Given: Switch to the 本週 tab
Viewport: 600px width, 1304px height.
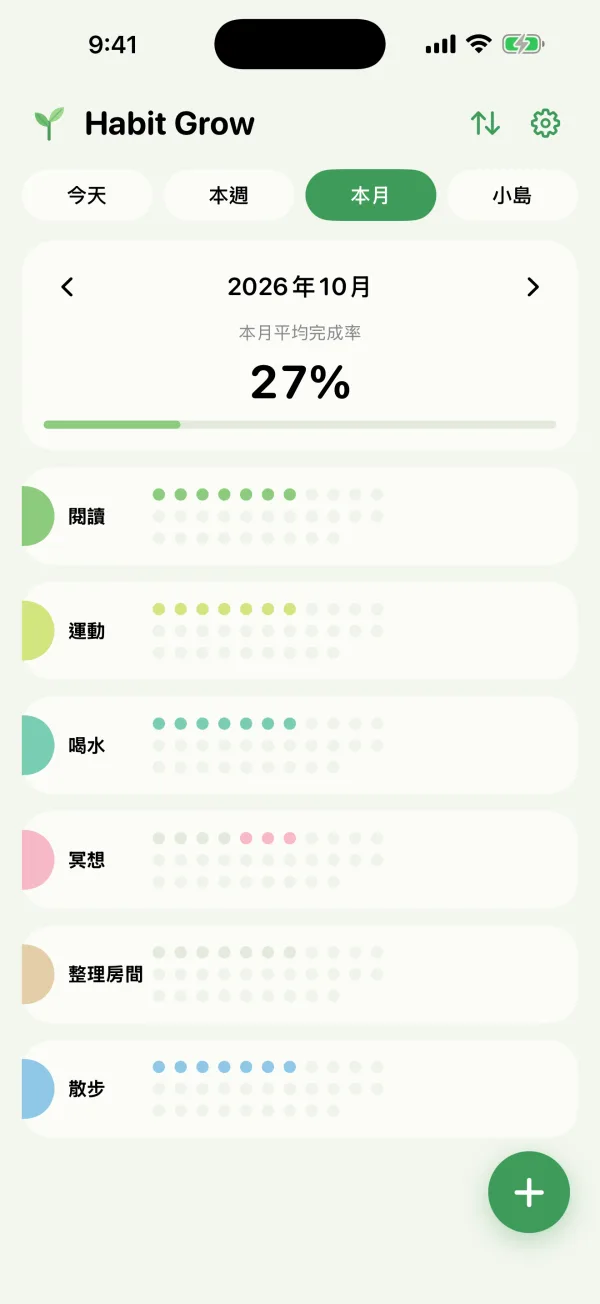Looking at the screenshot, I should pos(229,195).
